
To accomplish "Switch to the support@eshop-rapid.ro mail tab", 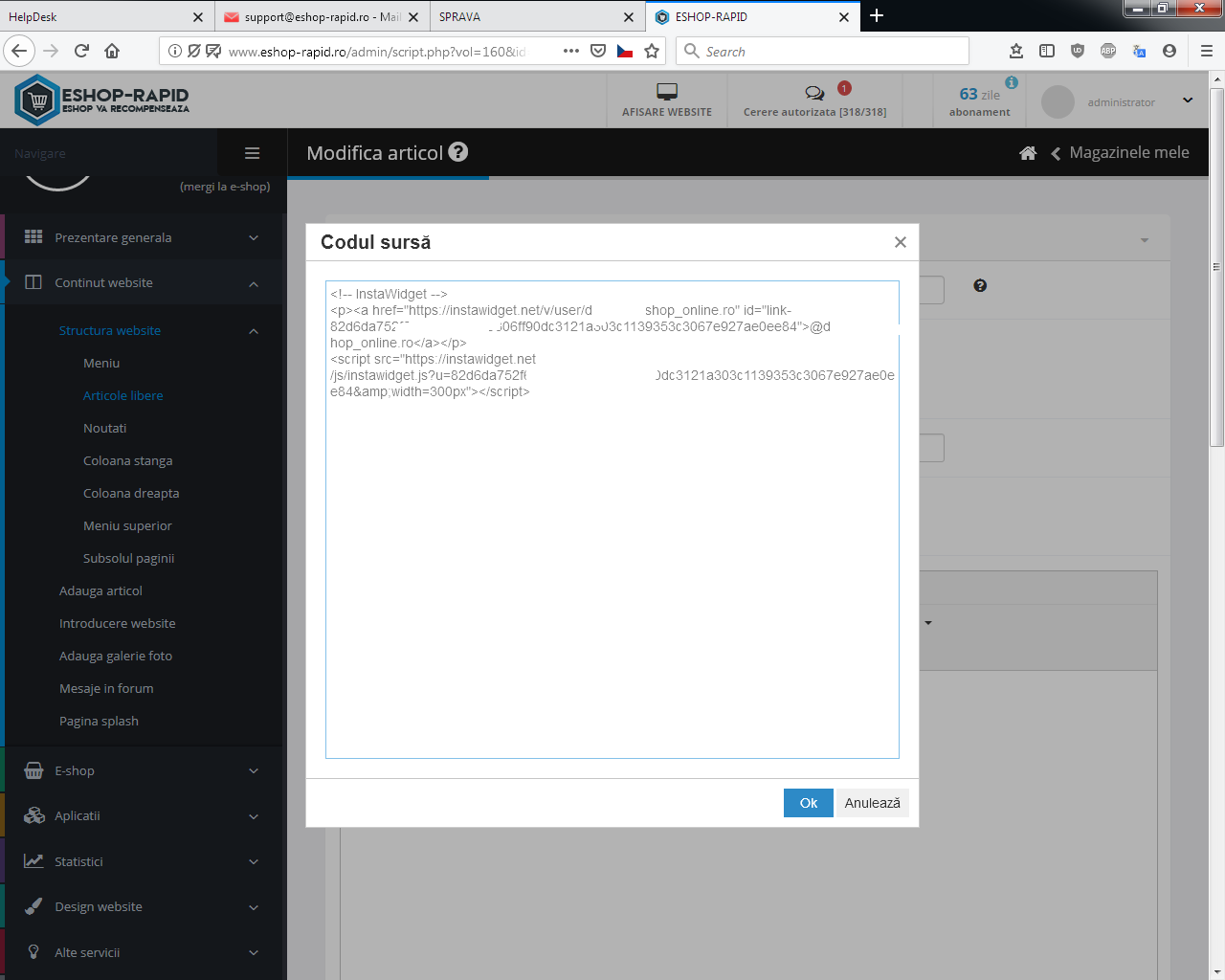I will click(323, 16).
